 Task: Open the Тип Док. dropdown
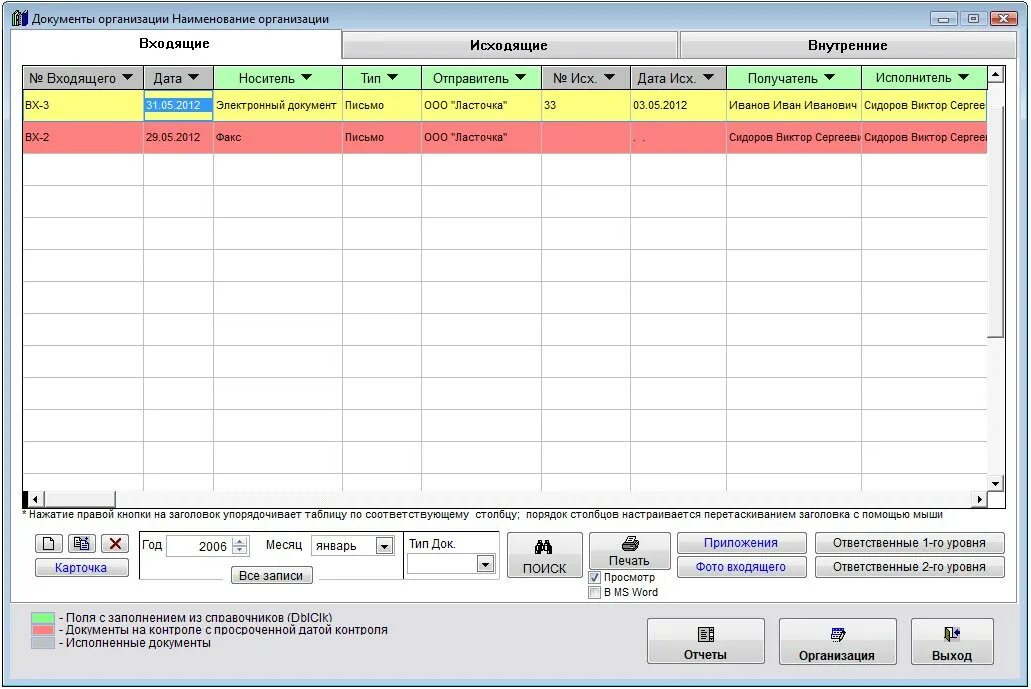485,564
